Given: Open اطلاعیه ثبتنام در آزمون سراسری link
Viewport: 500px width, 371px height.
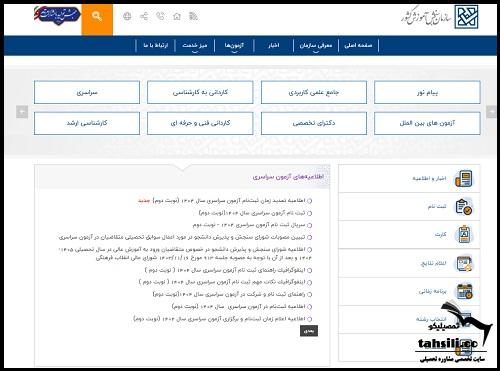Looking at the screenshot, I should click(x=239, y=306).
